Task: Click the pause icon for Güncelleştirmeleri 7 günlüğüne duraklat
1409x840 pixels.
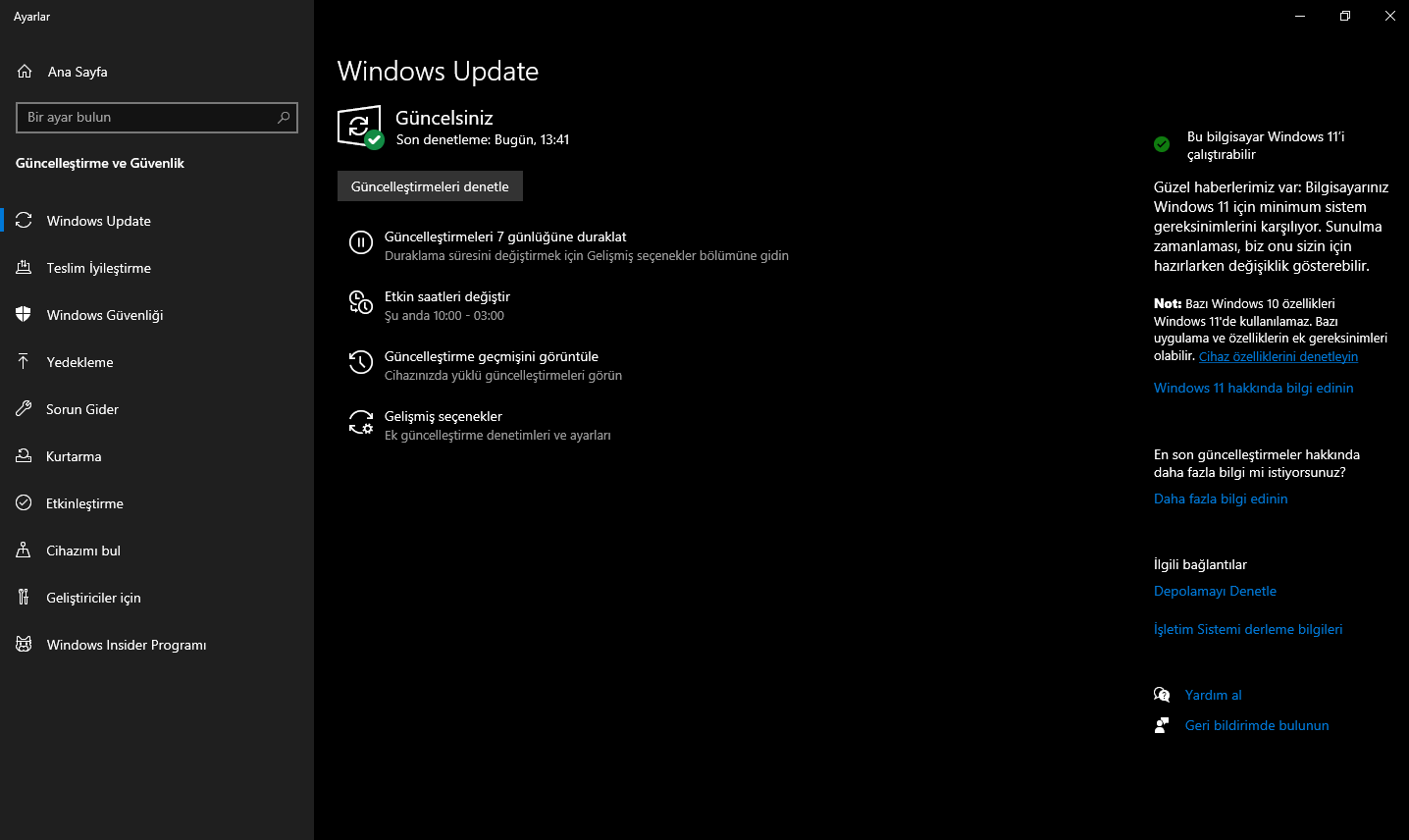Action: pyautogui.click(x=361, y=242)
